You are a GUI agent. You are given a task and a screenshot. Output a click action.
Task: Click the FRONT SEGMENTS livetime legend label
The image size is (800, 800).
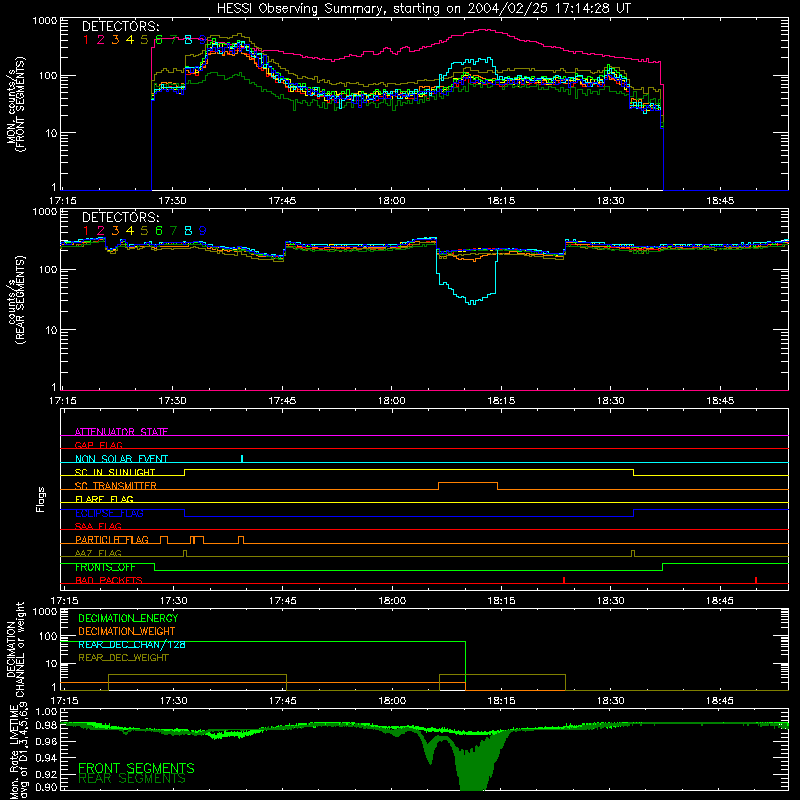click(x=136, y=768)
